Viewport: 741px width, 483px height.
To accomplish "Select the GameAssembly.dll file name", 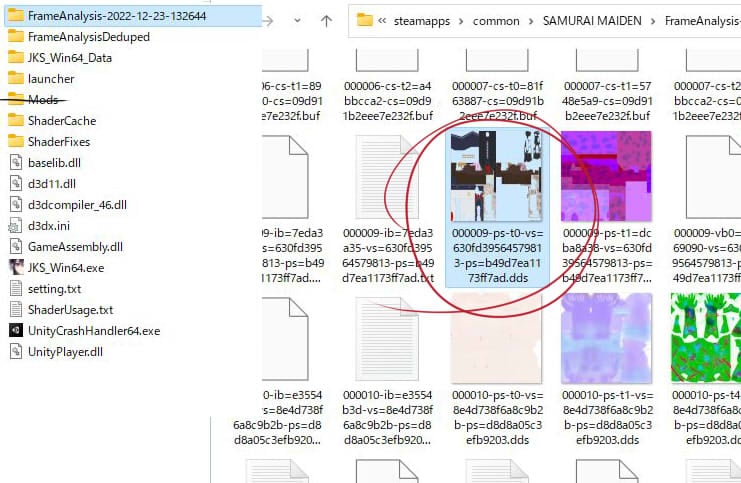I will click(x=75, y=247).
